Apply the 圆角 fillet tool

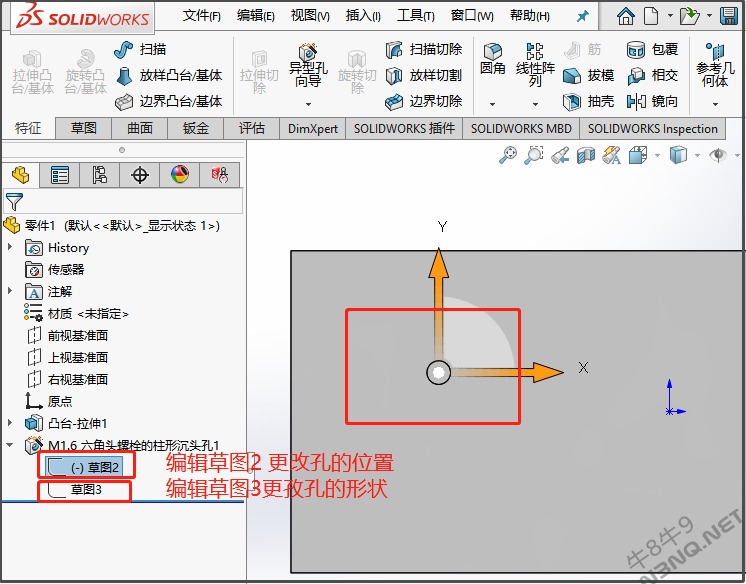click(x=492, y=59)
